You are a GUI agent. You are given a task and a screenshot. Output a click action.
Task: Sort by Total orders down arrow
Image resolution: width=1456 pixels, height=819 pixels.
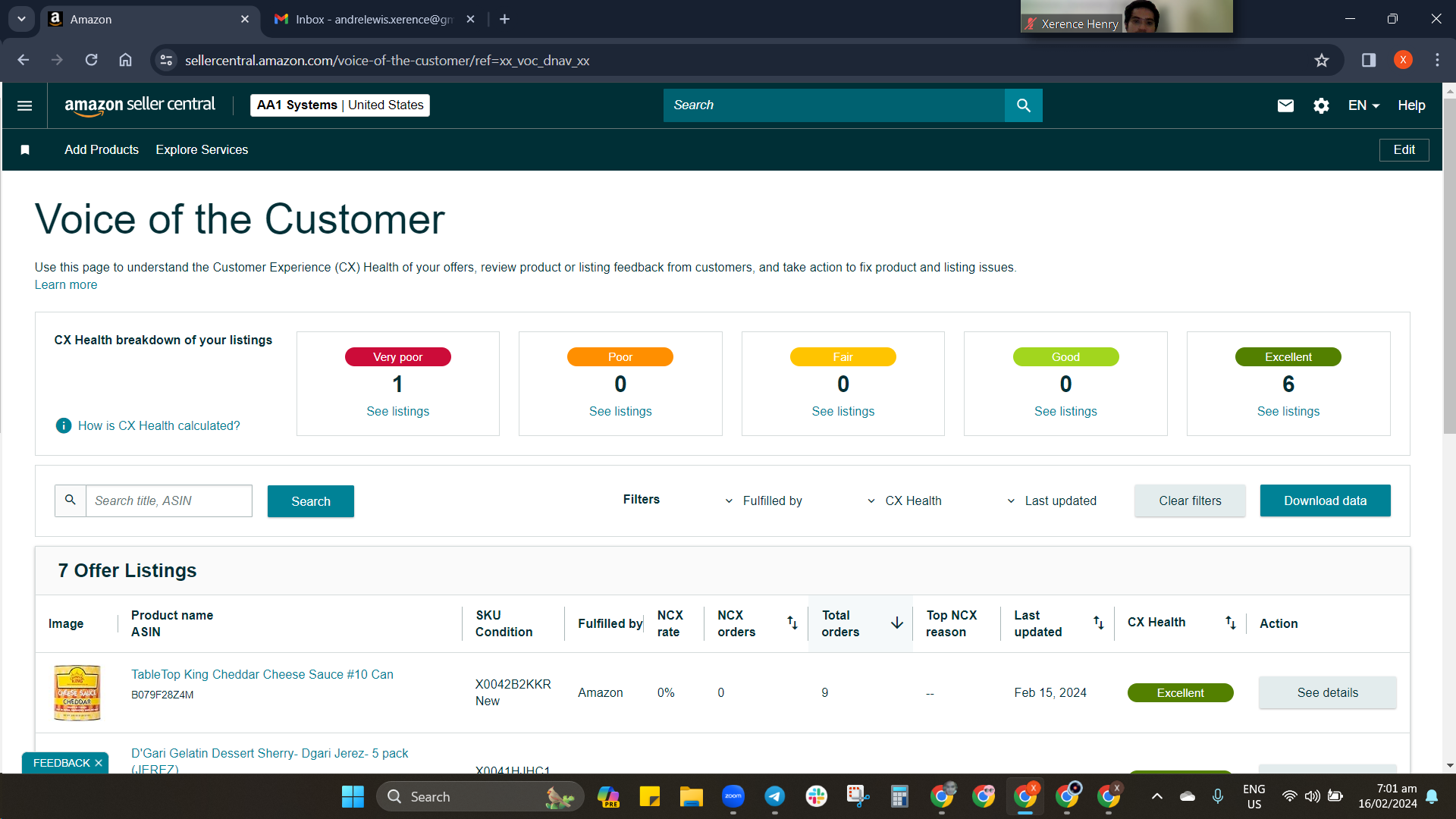click(x=897, y=623)
